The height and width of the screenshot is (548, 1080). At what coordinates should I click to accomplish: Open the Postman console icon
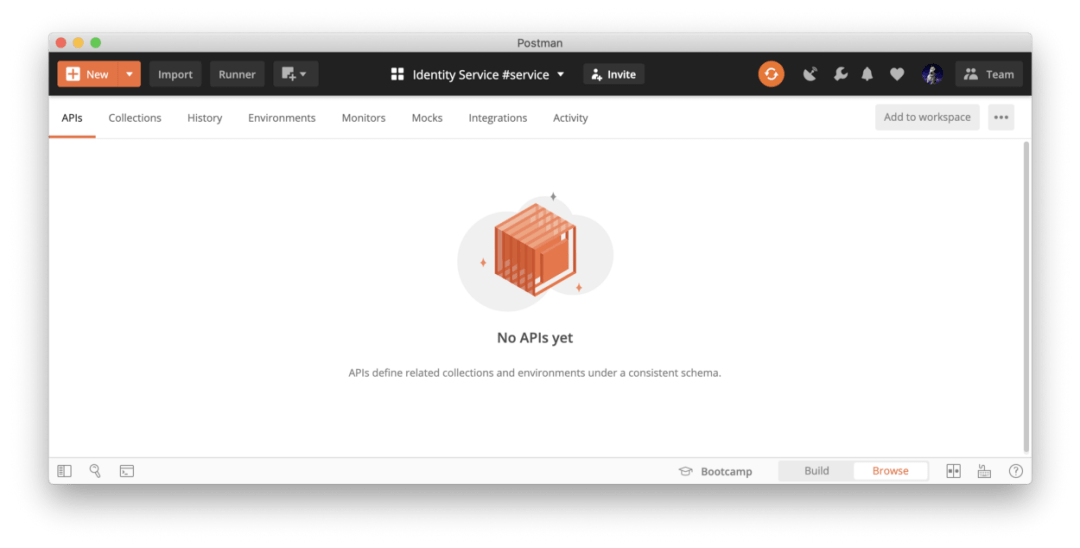(127, 471)
